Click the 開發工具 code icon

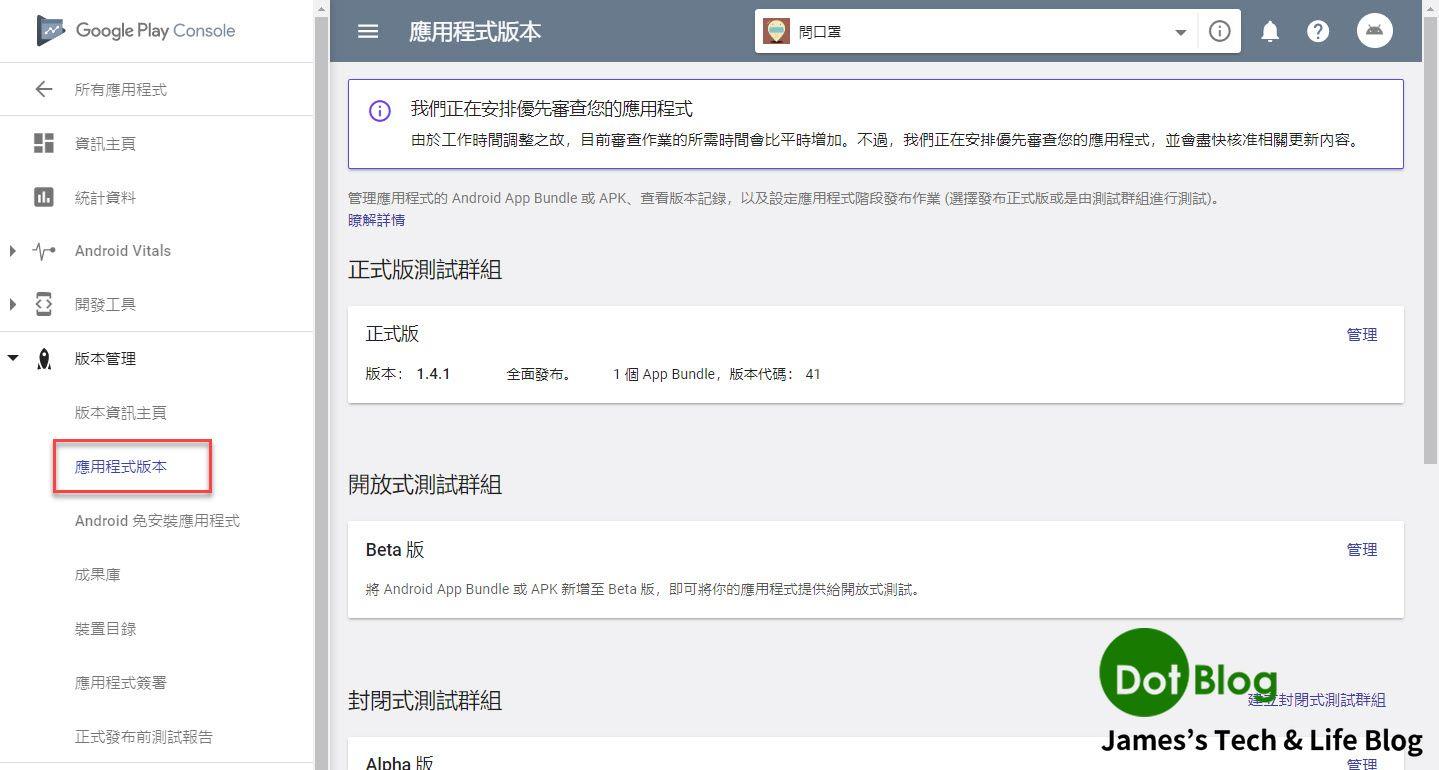[44, 304]
